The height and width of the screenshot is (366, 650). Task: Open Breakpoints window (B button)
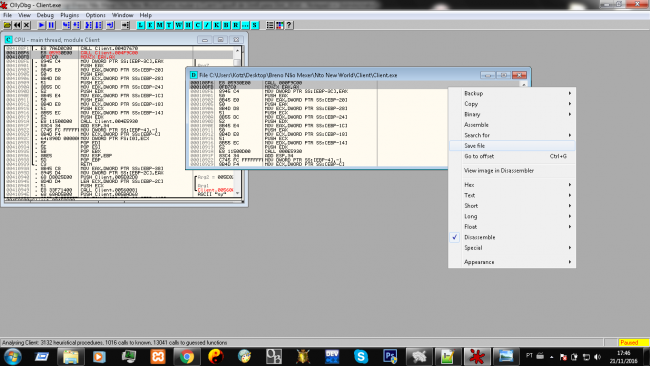[x=226, y=25]
